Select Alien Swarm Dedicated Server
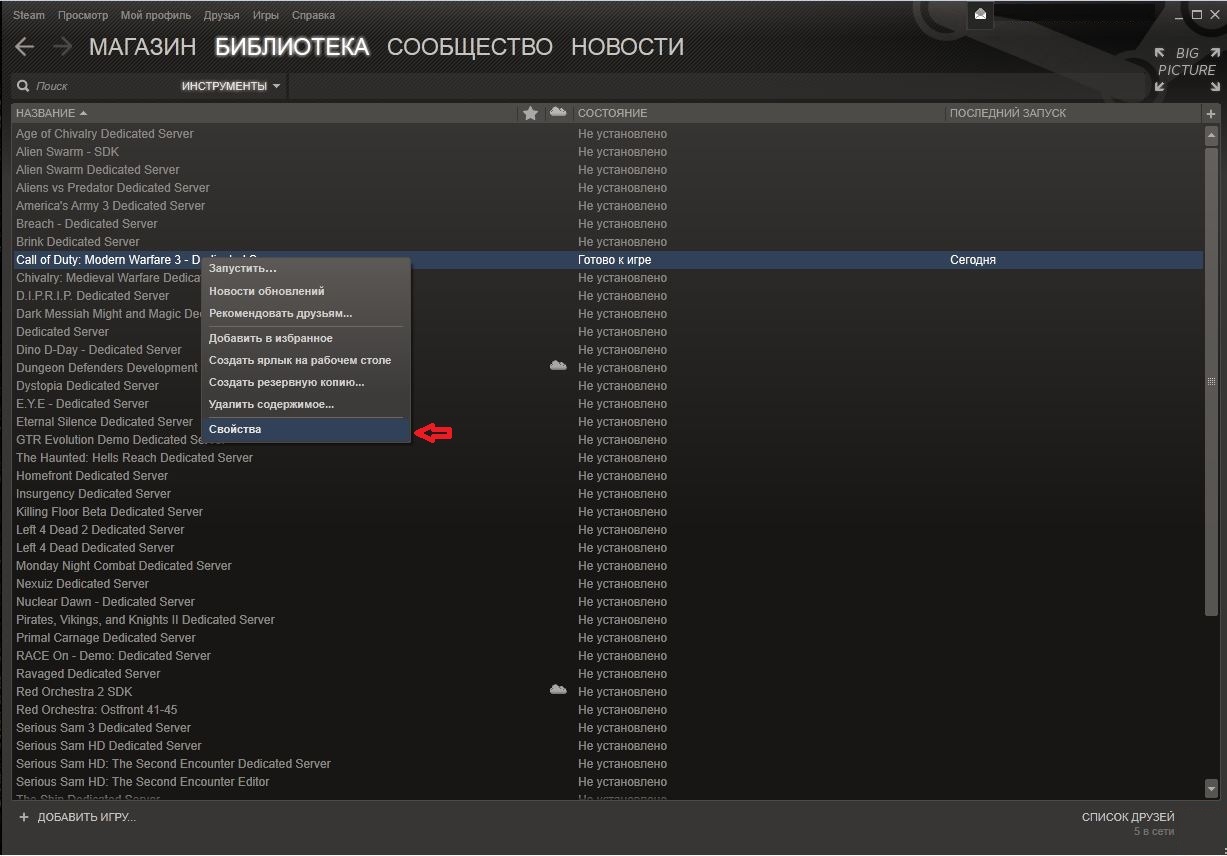This screenshot has height=856, width=1227. tap(98, 170)
